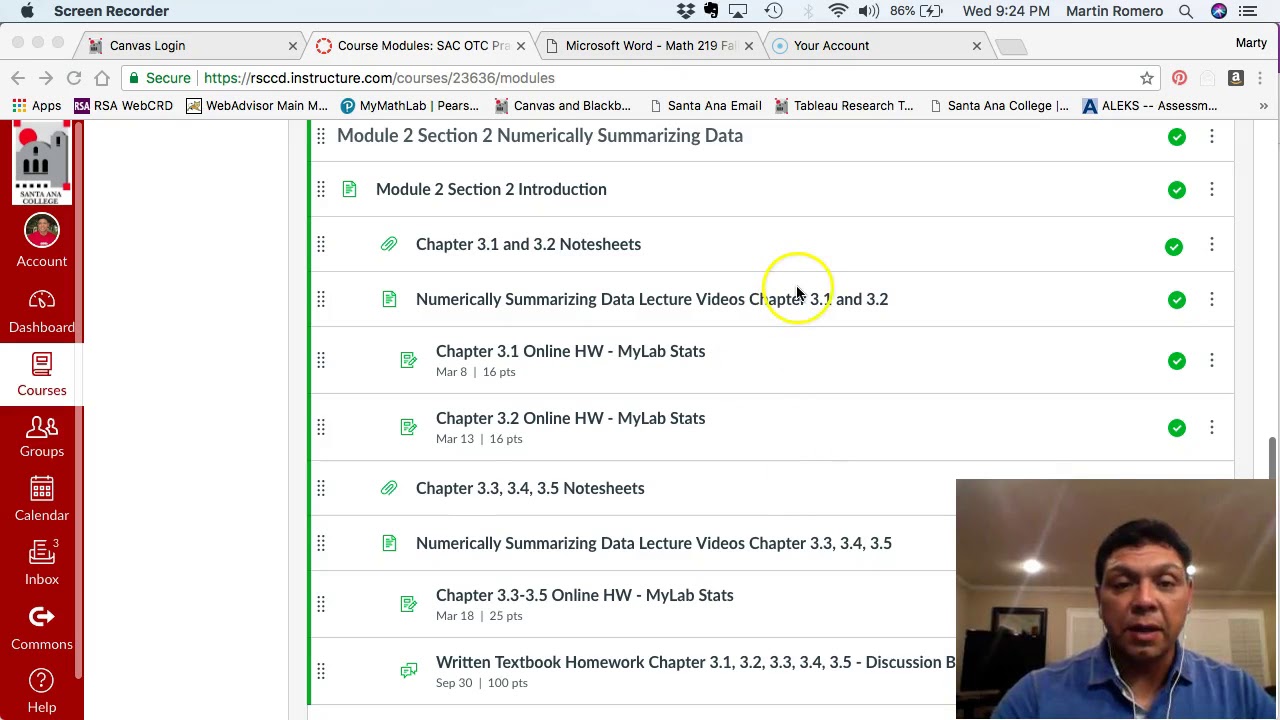Open the Apps bookmark

(37, 105)
